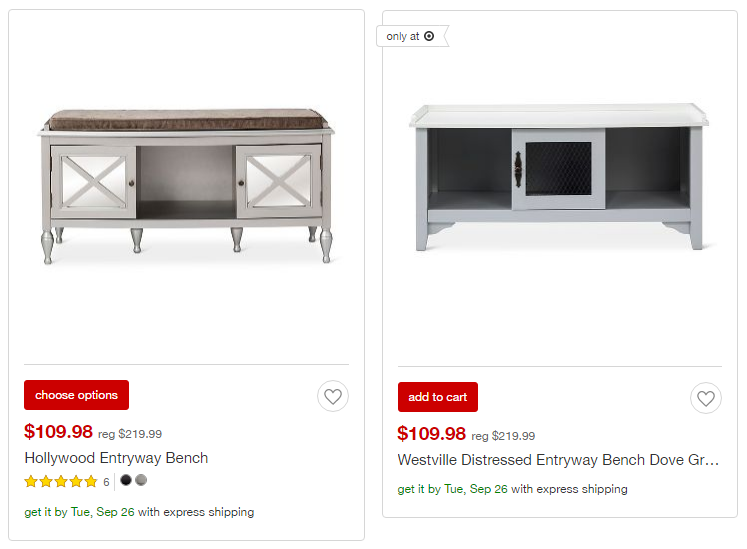Click Hollywood bench 'reg $219.99' price text
The image size is (747, 549).
[129, 434]
